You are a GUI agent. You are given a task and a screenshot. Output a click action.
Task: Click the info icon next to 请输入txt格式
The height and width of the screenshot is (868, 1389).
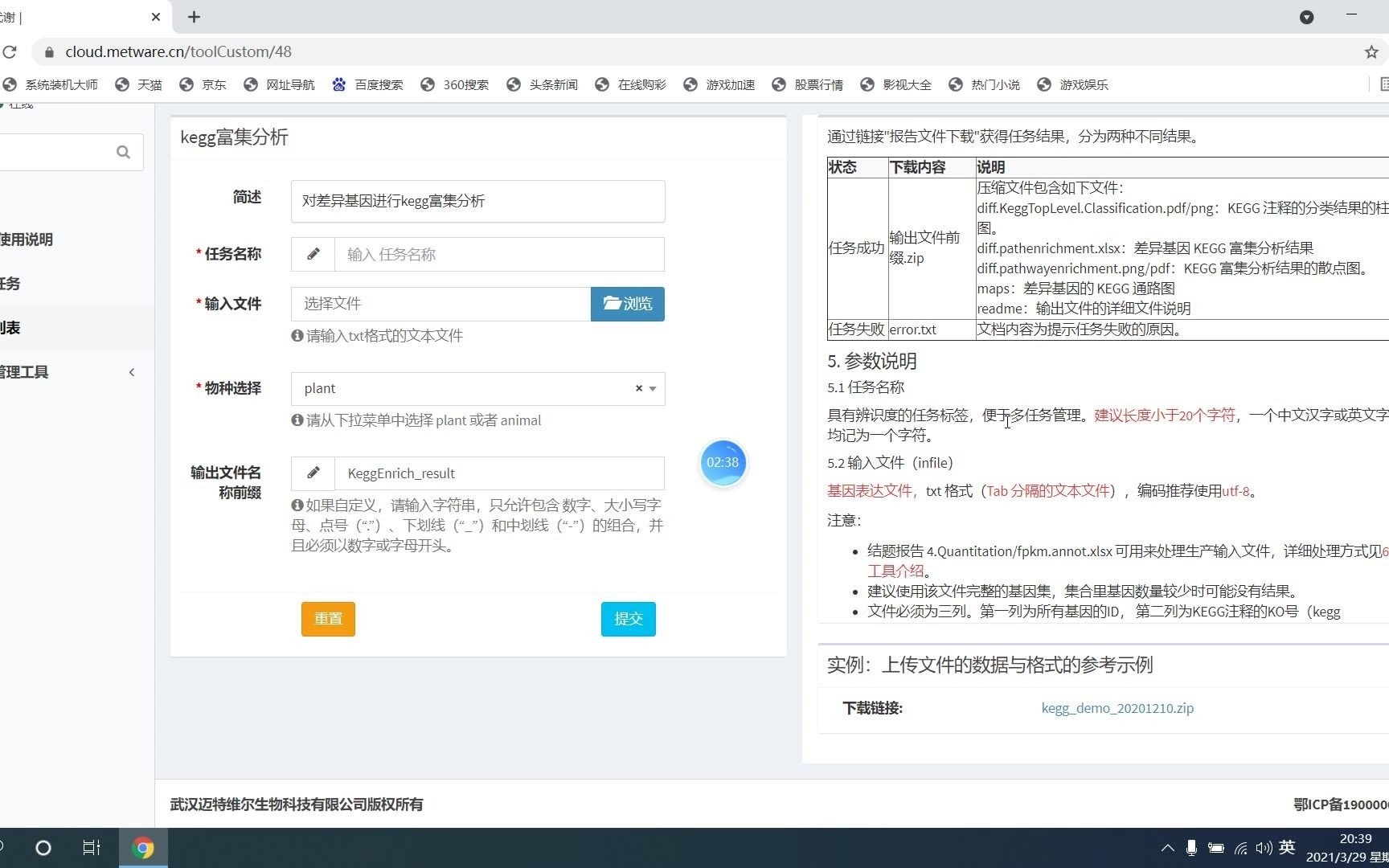pos(297,336)
